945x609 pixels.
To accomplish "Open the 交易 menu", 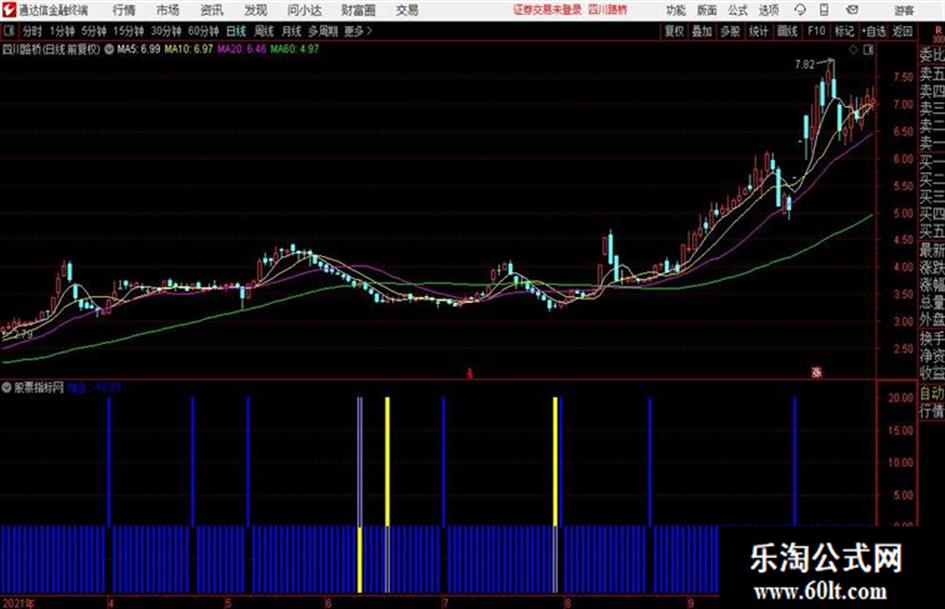I will click(x=407, y=10).
